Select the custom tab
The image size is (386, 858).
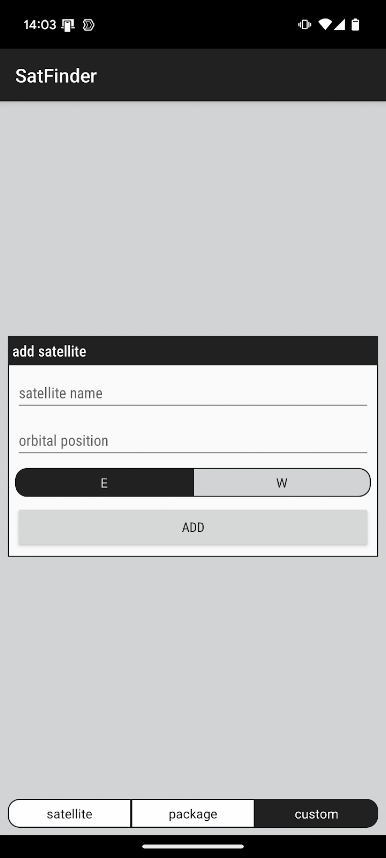pos(316,814)
